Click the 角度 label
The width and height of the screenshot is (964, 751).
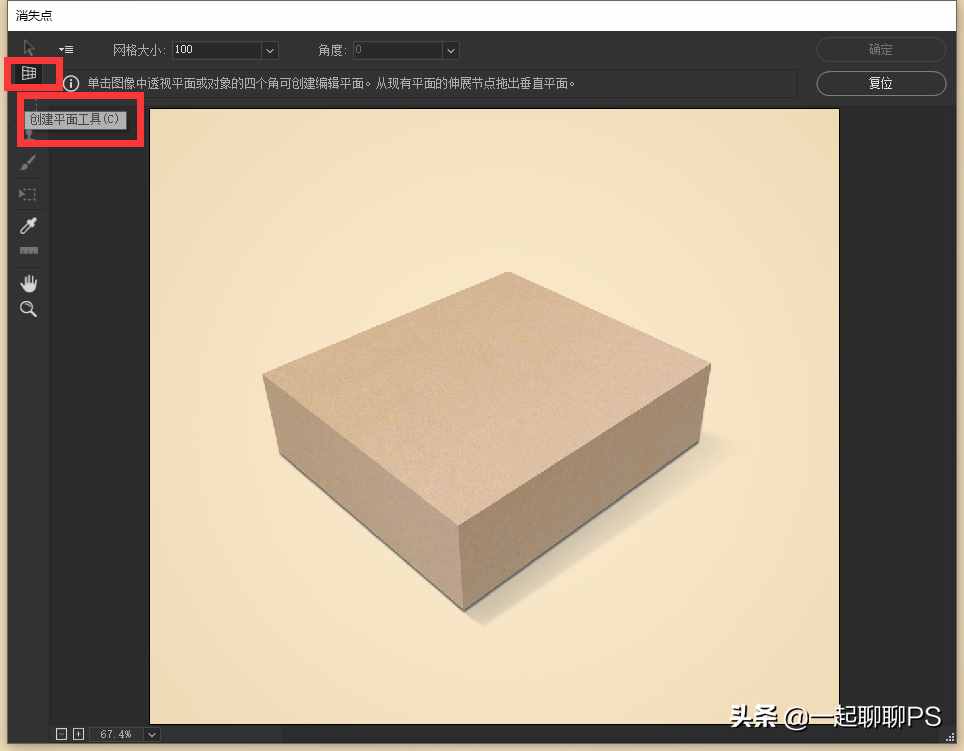(x=333, y=50)
